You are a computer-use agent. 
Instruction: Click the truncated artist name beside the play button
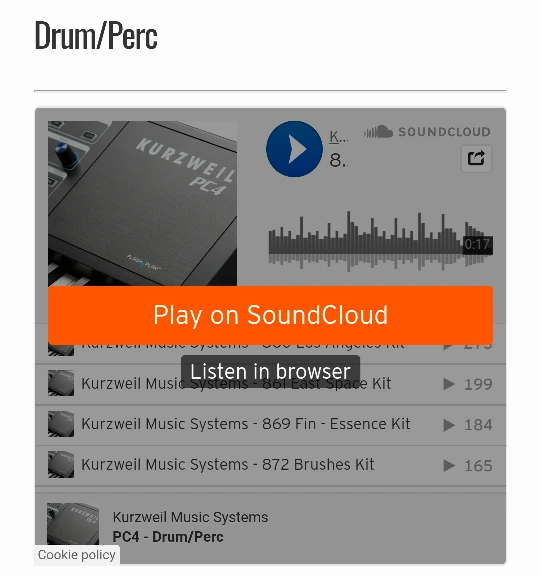[339, 137]
